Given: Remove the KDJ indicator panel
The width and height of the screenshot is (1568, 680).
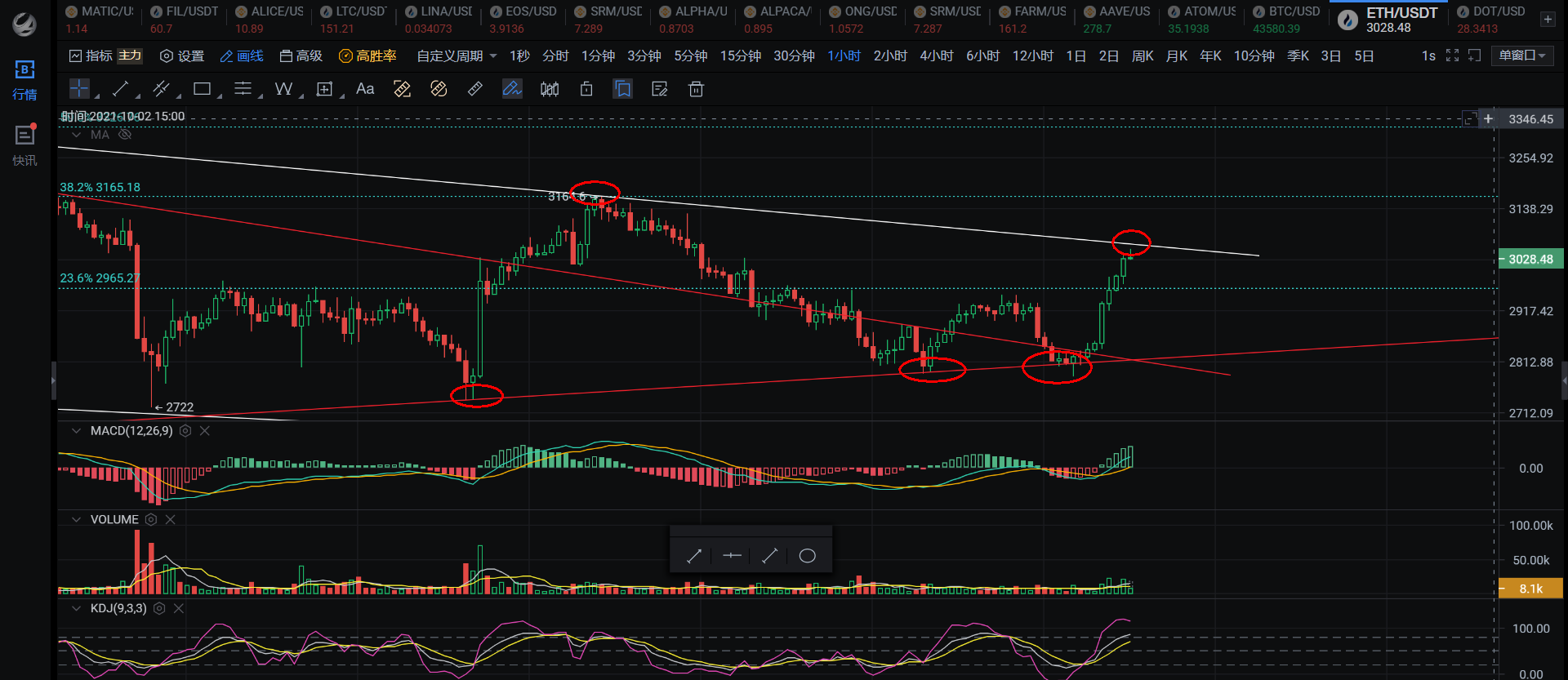Looking at the screenshot, I should click(179, 608).
